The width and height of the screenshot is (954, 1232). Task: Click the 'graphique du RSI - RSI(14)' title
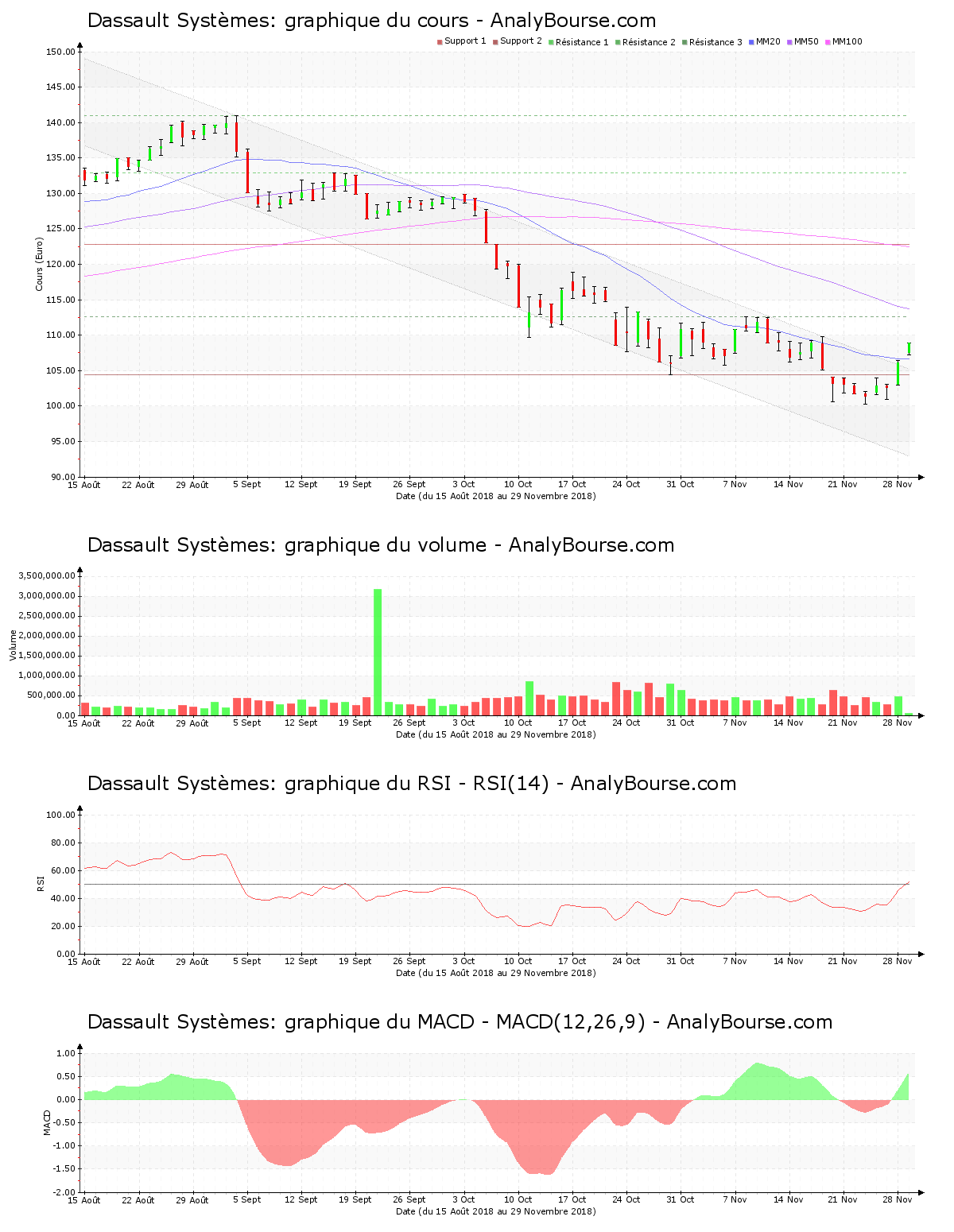click(x=412, y=784)
